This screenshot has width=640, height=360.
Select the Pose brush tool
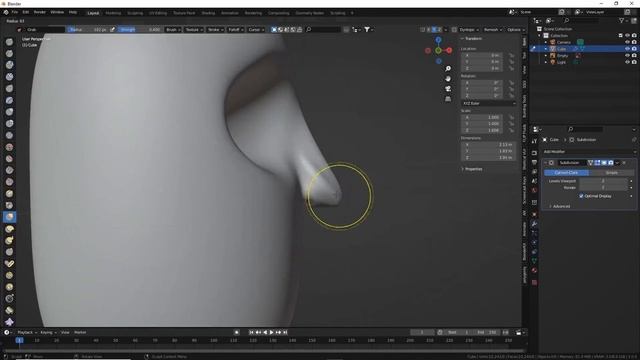[9, 264]
